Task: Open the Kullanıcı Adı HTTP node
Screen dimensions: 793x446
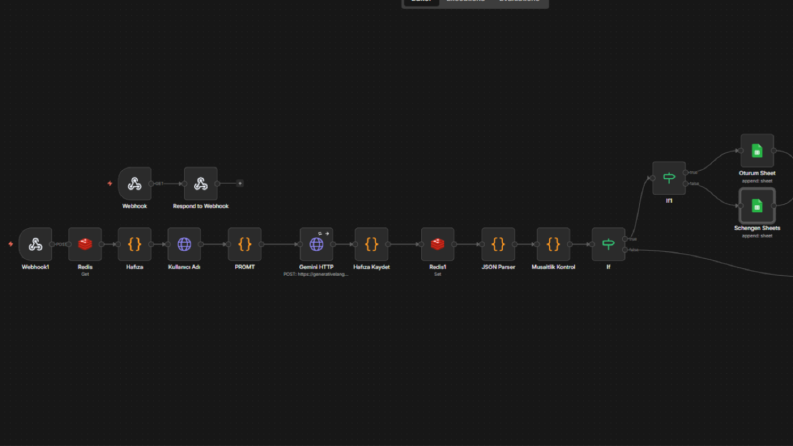Action: pyautogui.click(x=184, y=244)
